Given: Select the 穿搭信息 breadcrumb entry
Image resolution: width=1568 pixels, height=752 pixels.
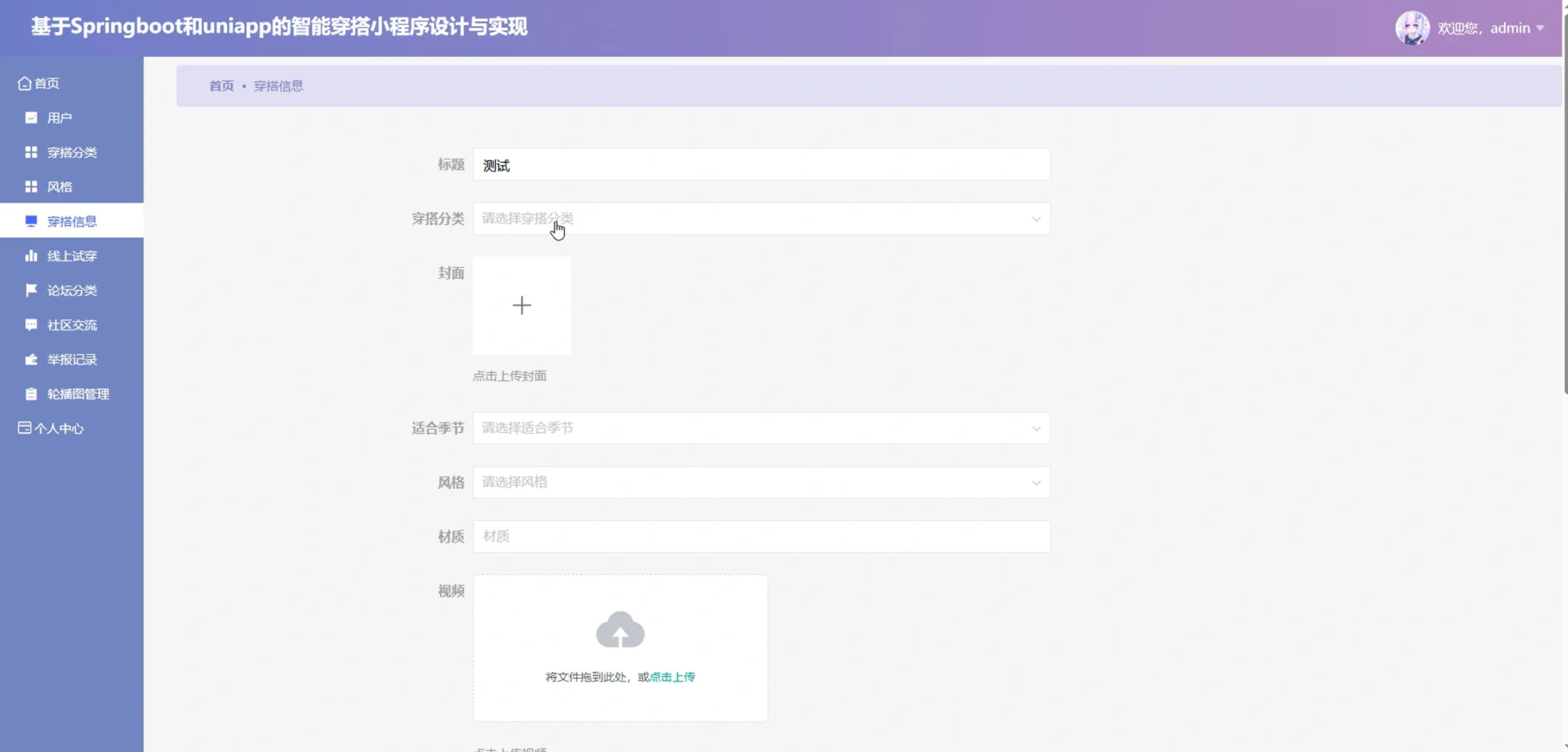Looking at the screenshot, I should coord(278,86).
